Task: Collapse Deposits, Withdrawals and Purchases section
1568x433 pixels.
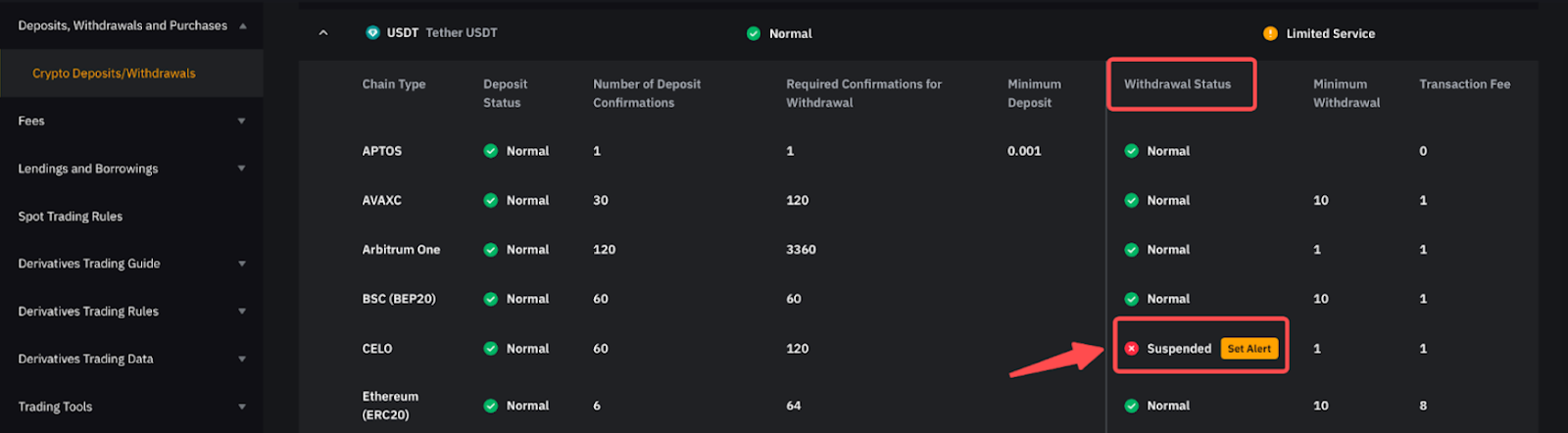Action: pyautogui.click(x=242, y=25)
